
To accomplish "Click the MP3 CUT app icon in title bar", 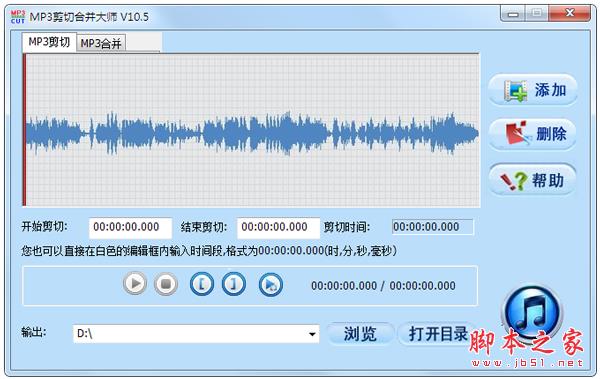I will tap(18, 16).
